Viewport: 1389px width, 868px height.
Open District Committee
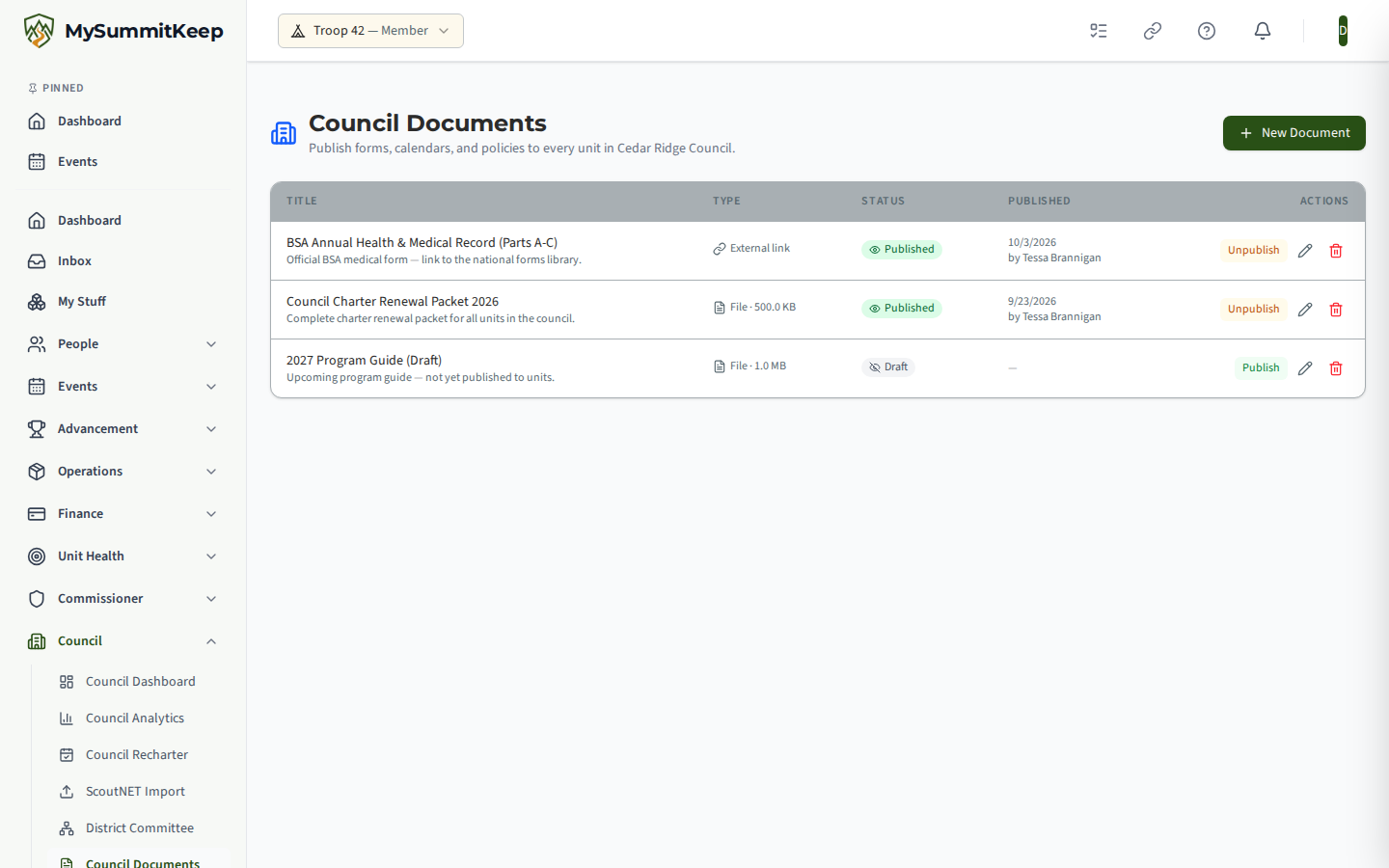(x=138, y=828)
